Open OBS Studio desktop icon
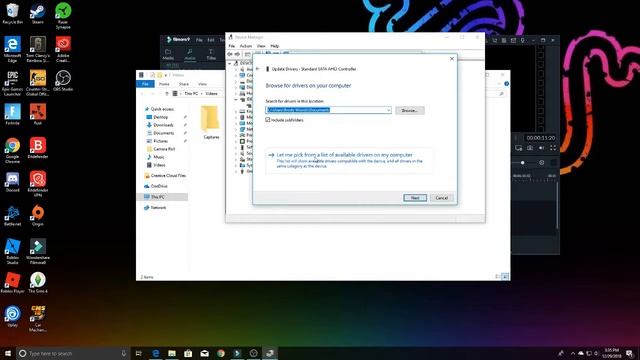640x360 pixels. pyautogui.click(x=63, y=80)
